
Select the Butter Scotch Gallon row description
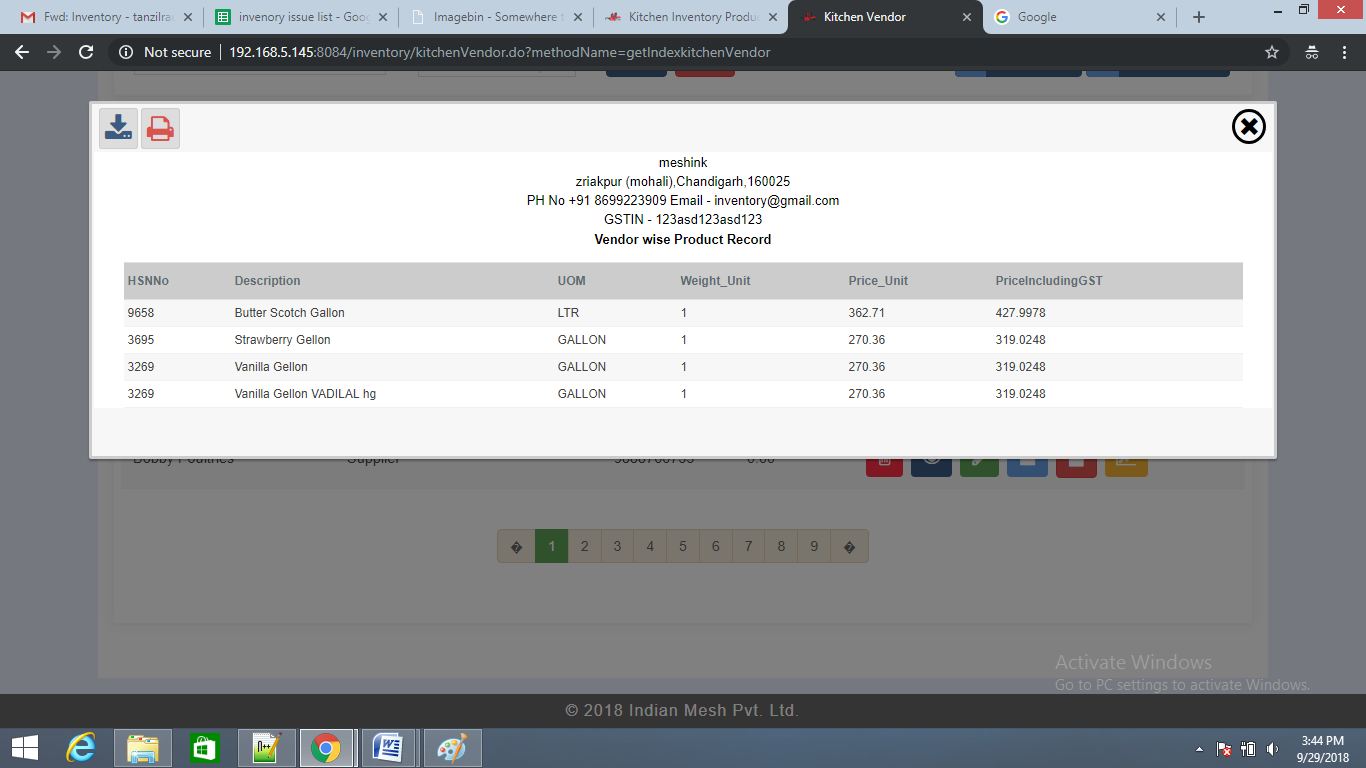[289, 313]
